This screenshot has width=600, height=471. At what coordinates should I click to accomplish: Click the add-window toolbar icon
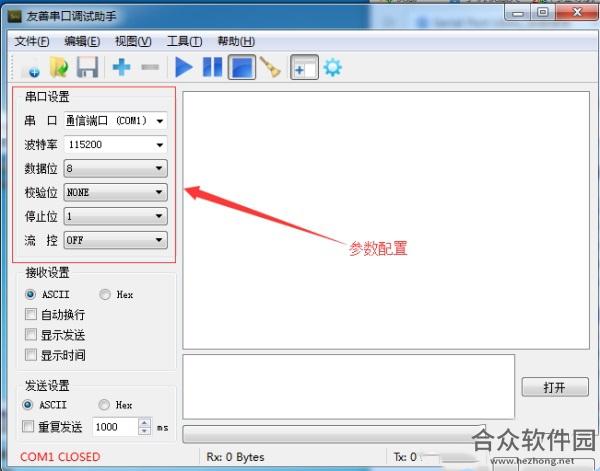(x=304, y=68)
